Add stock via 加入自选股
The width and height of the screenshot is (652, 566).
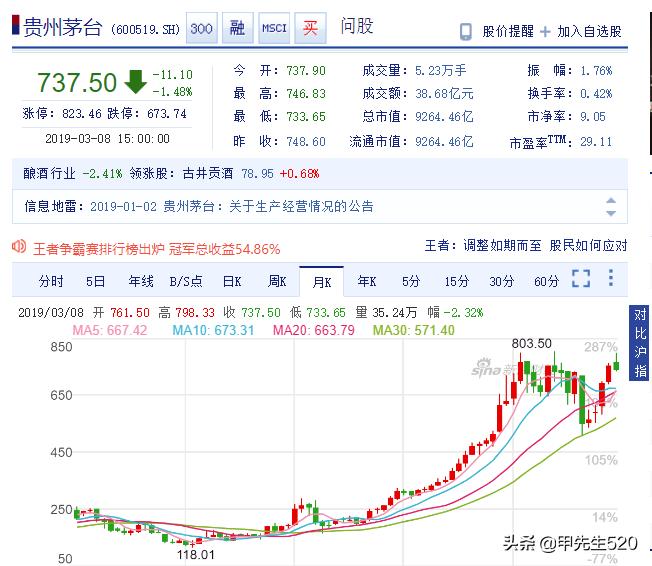pos(589,32)
